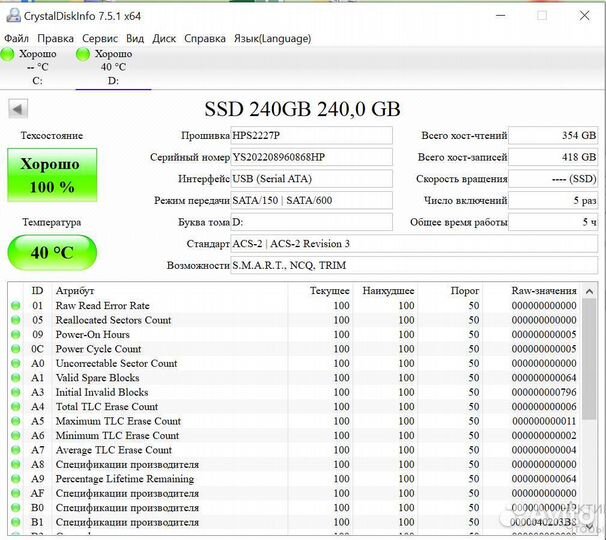Select the Percentage Lifetime Remaining attribute

[125, 479]
